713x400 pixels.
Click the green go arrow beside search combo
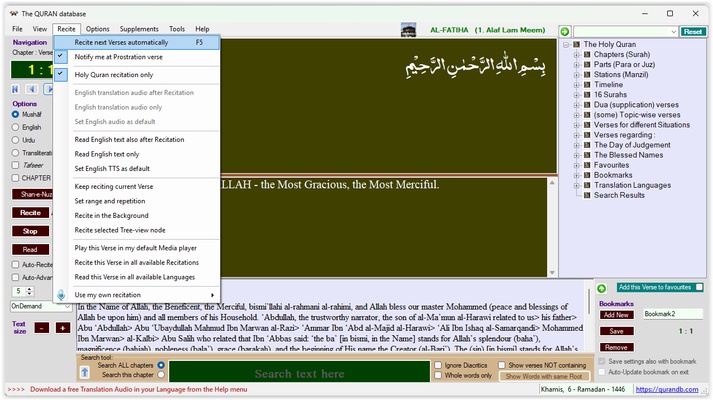[x=564, y=31]
